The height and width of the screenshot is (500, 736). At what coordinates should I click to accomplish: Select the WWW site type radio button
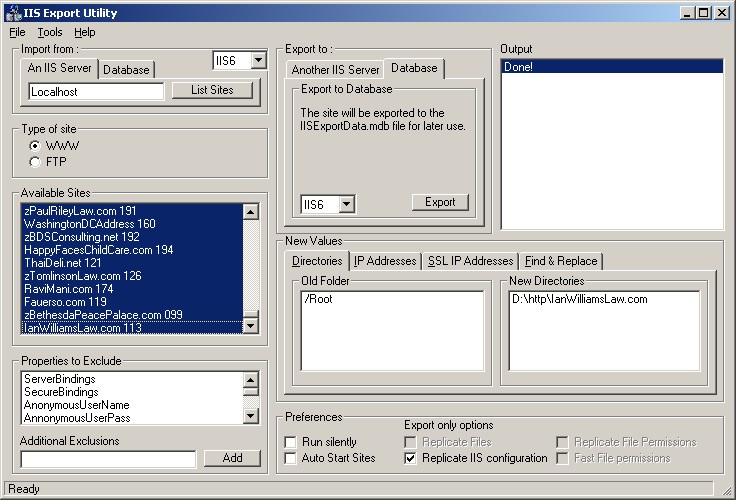[x=35, y=146]
